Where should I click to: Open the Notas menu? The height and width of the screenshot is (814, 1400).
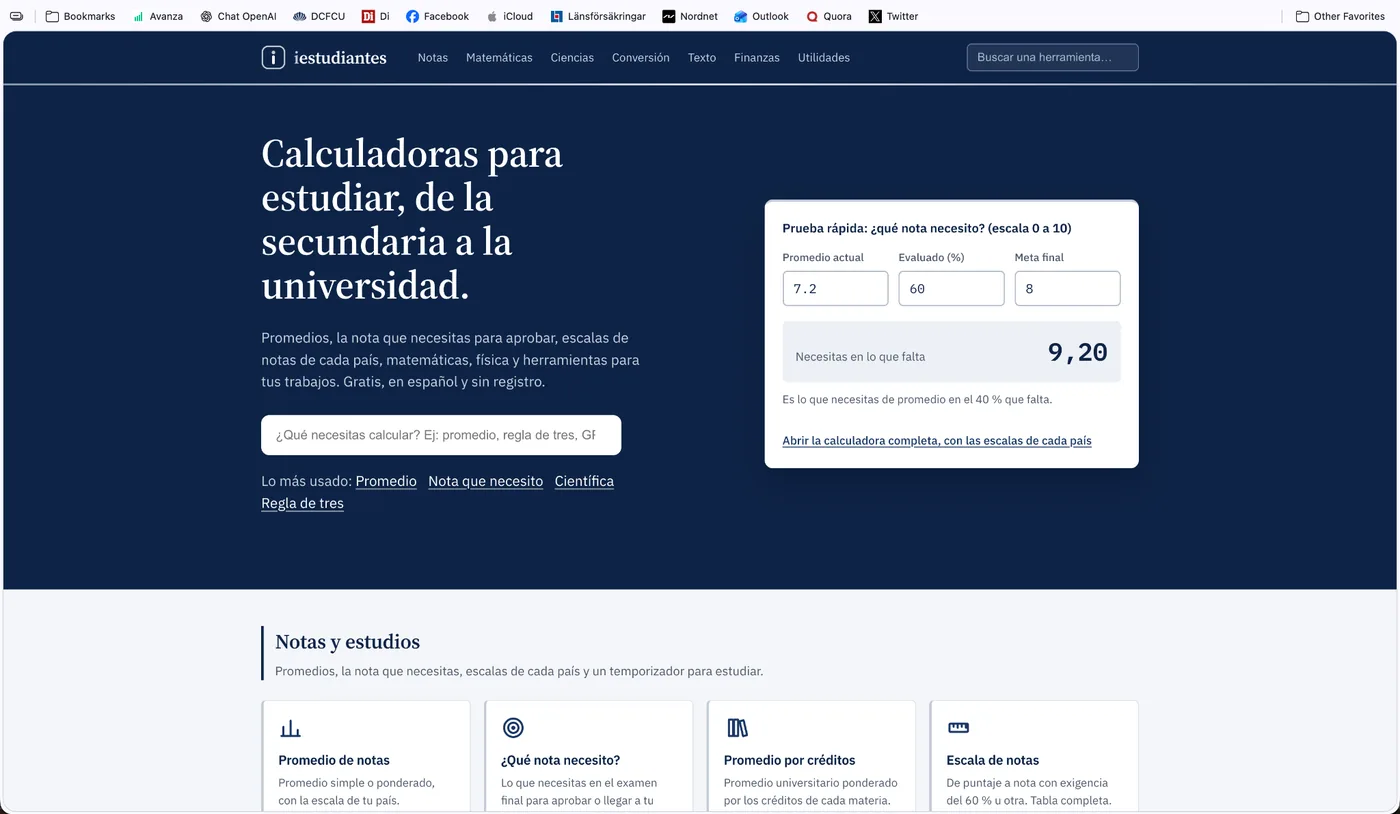click(x=433, y=58)
